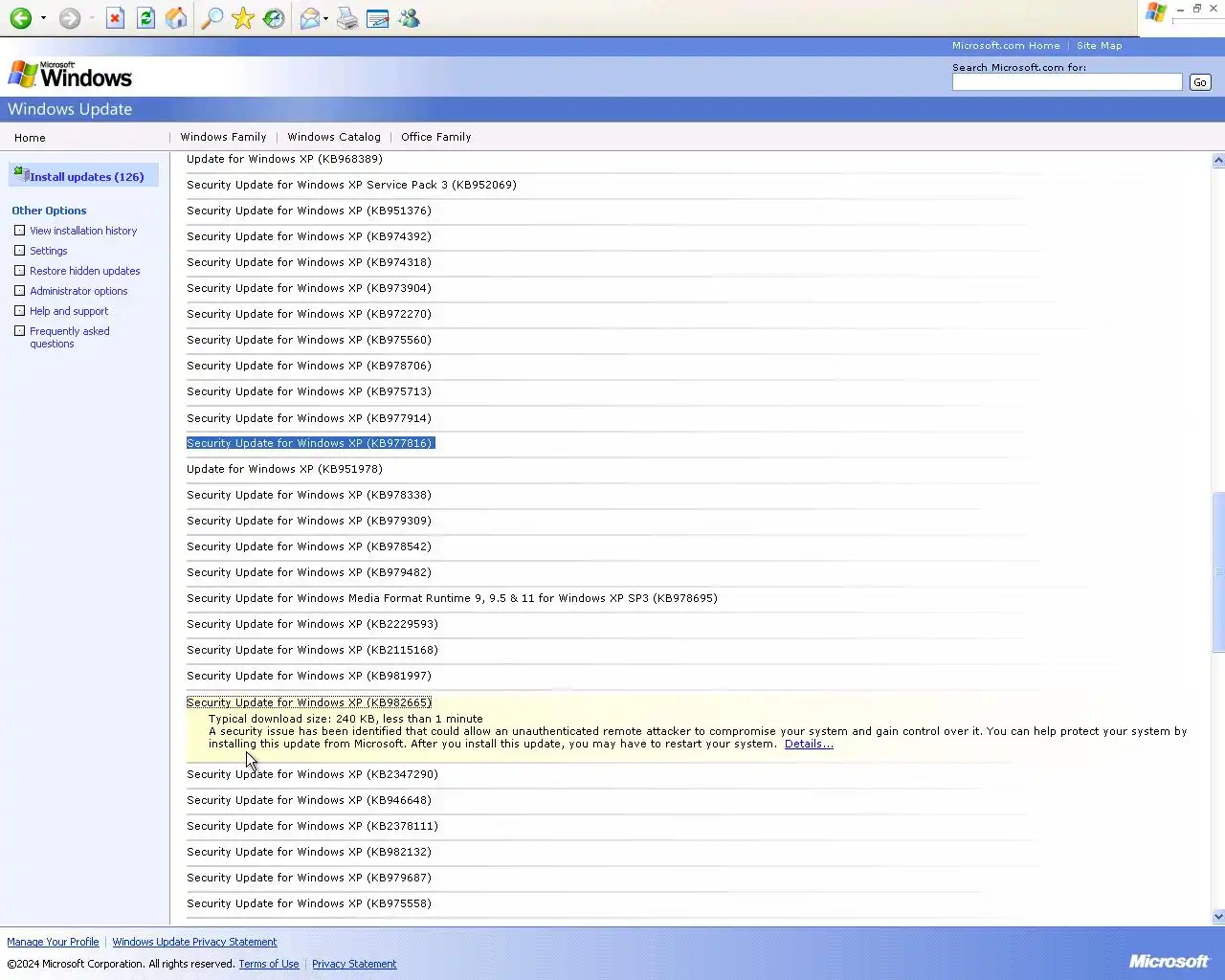The width and height of the screenshot is (1225, 980).
Task: Open Microsoft.com Home link
Action: tap(1006, 45)
